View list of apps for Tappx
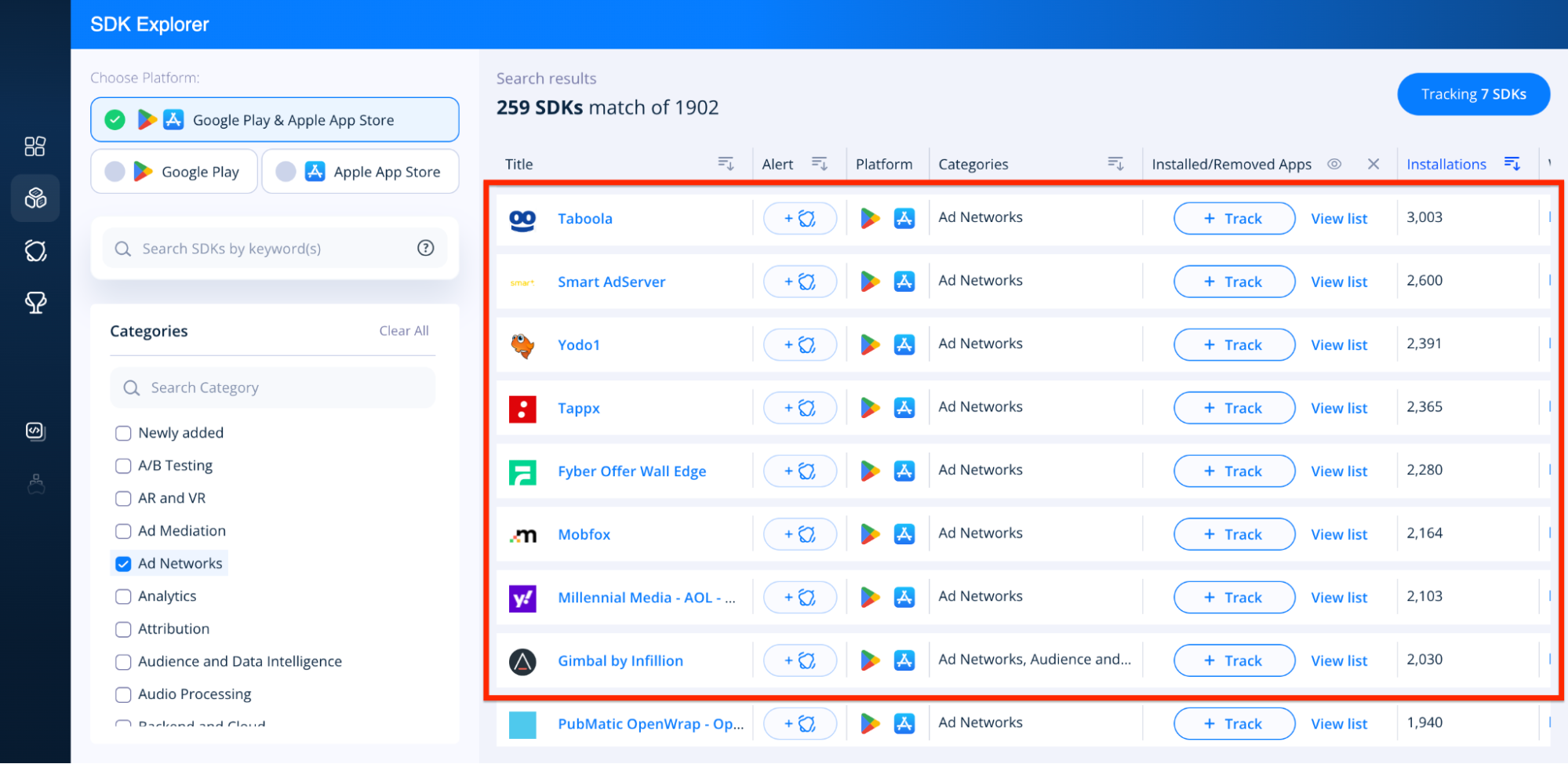 pyautogui.click(x=1339, y=408)
